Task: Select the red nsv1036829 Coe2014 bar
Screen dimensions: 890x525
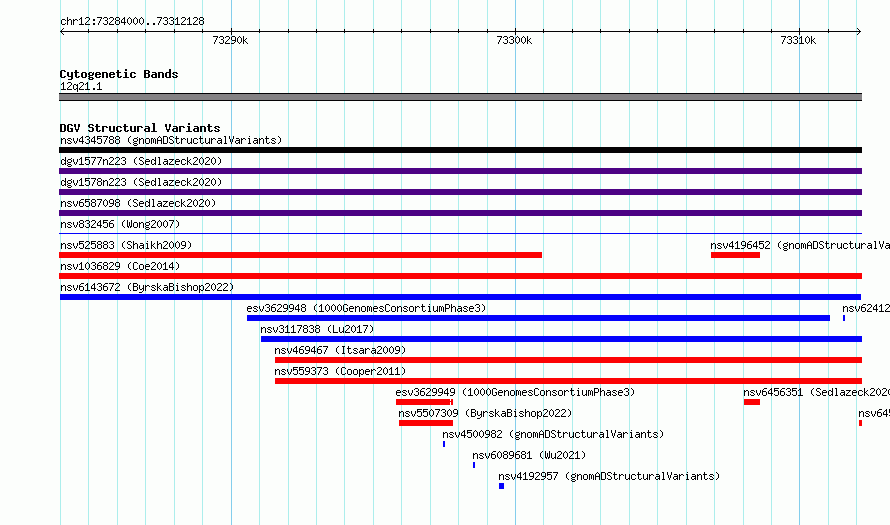Action: click(460, 276)
